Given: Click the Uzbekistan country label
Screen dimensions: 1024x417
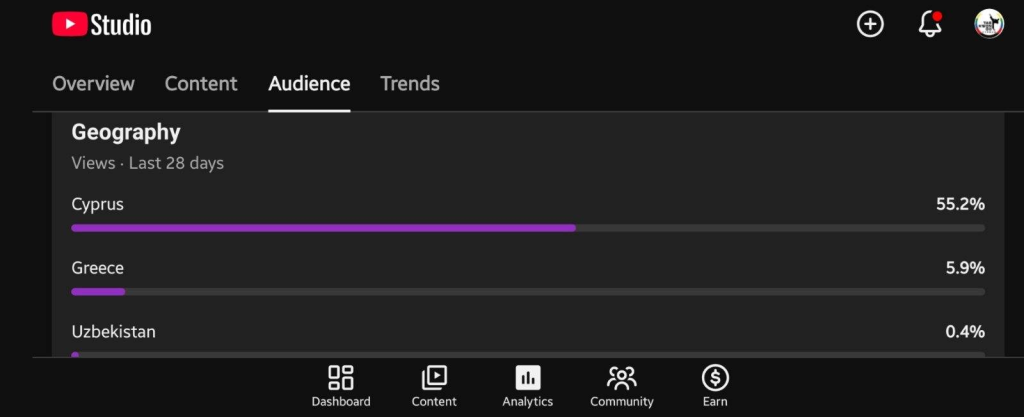Looking at the screenshot, I should point(114,331).
